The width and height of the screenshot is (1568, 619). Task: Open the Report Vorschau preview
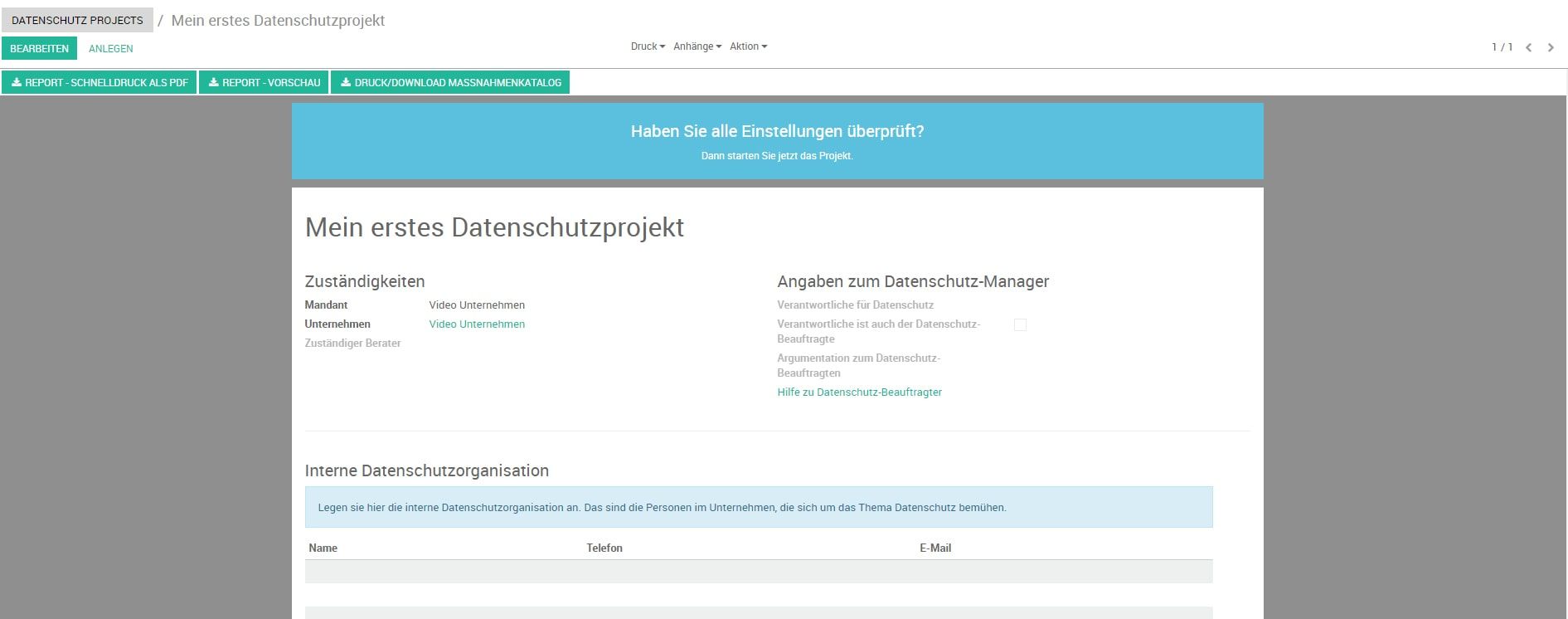pos(264,83)
